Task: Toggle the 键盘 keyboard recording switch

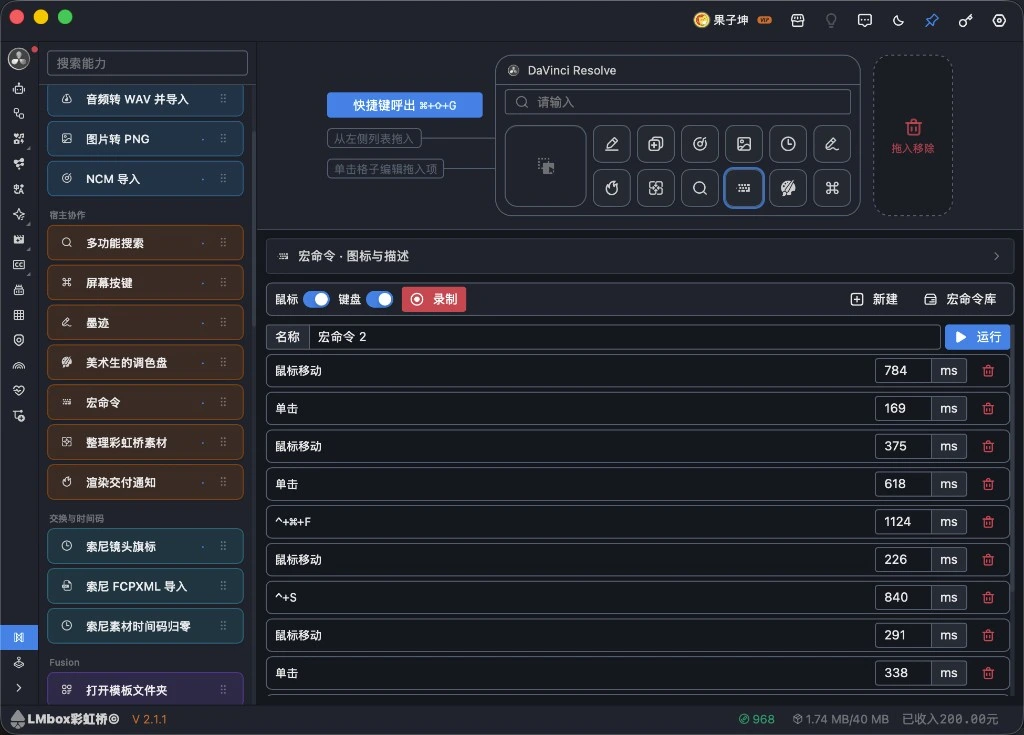Action: coord(379,299)
